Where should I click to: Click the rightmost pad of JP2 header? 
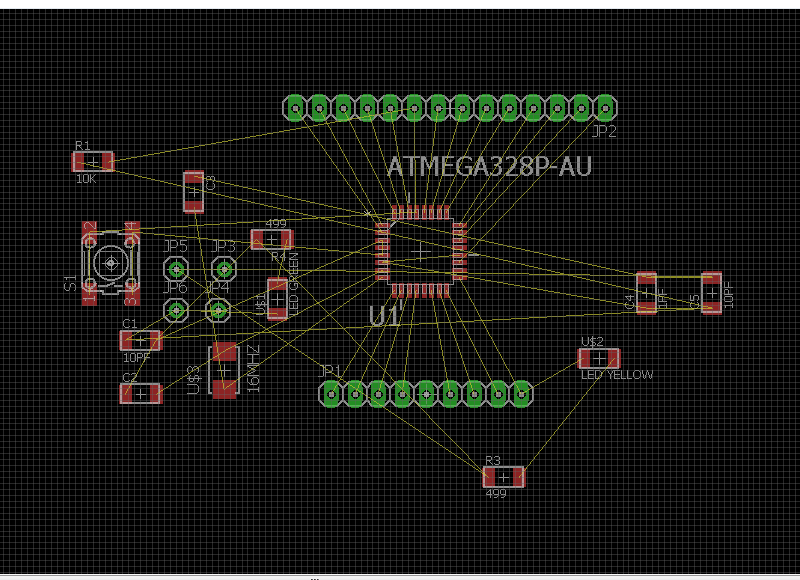tap(605, 108)
